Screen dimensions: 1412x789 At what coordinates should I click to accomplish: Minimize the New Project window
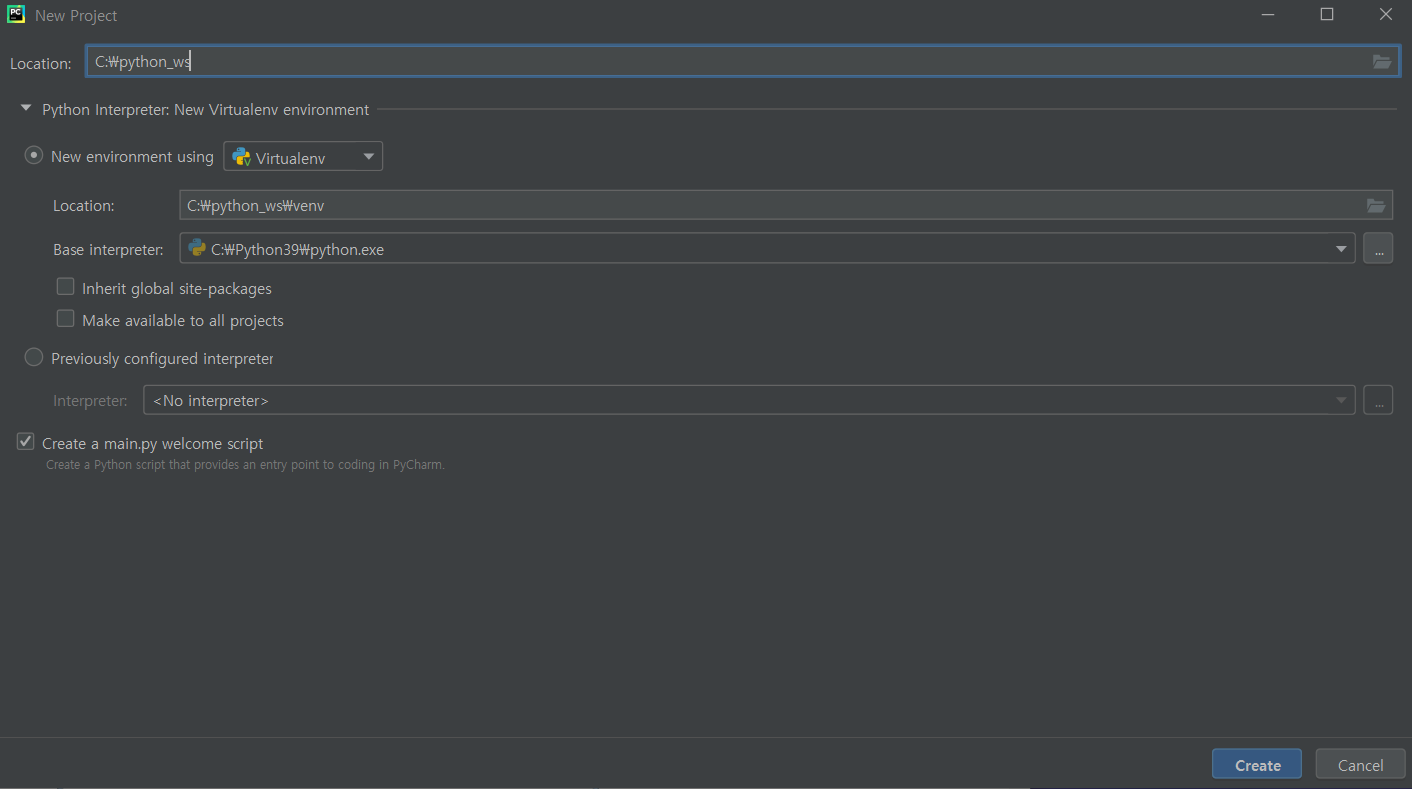click(1268, 15)
